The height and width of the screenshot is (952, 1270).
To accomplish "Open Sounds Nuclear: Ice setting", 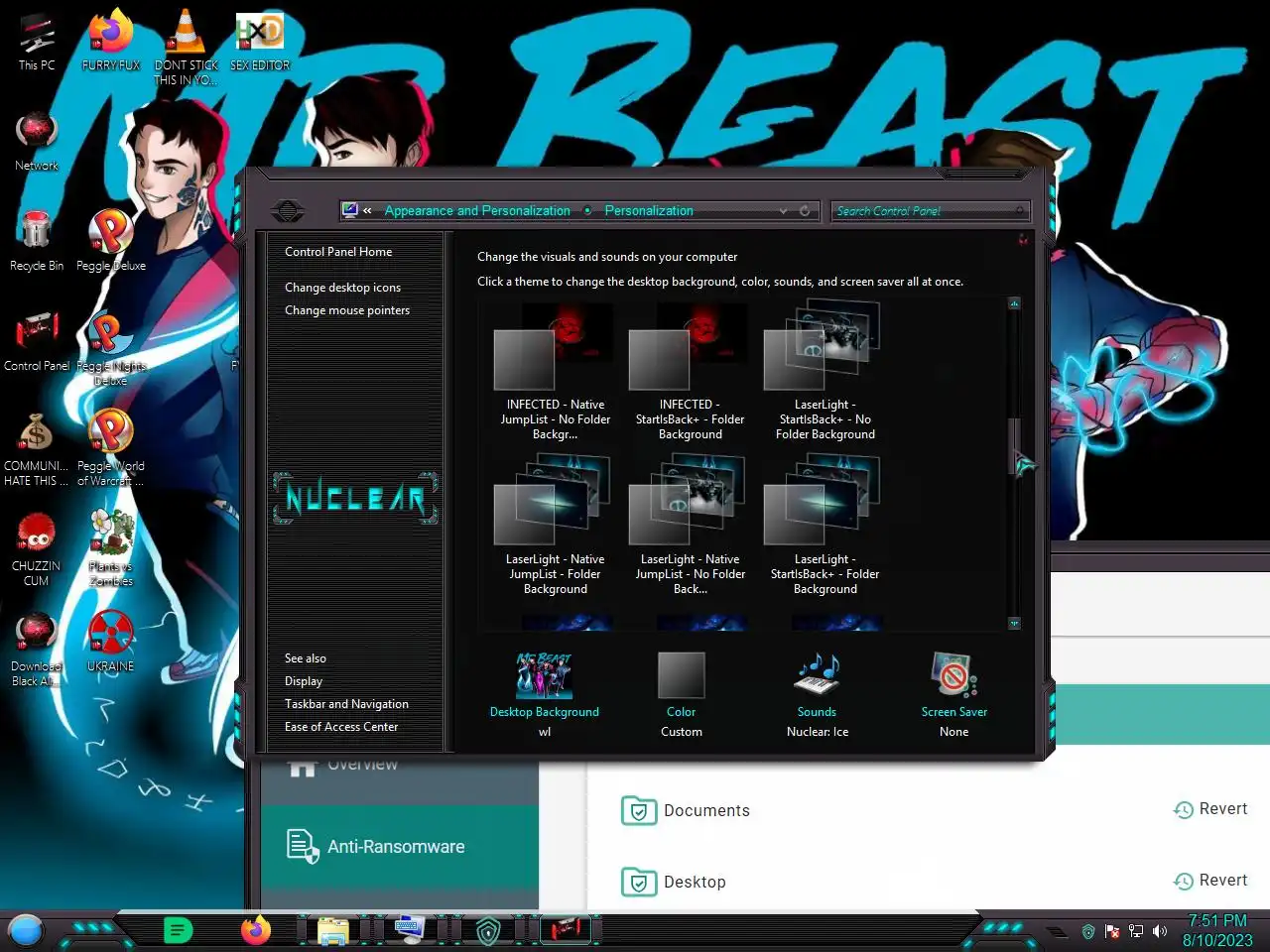I will point(818,694).
